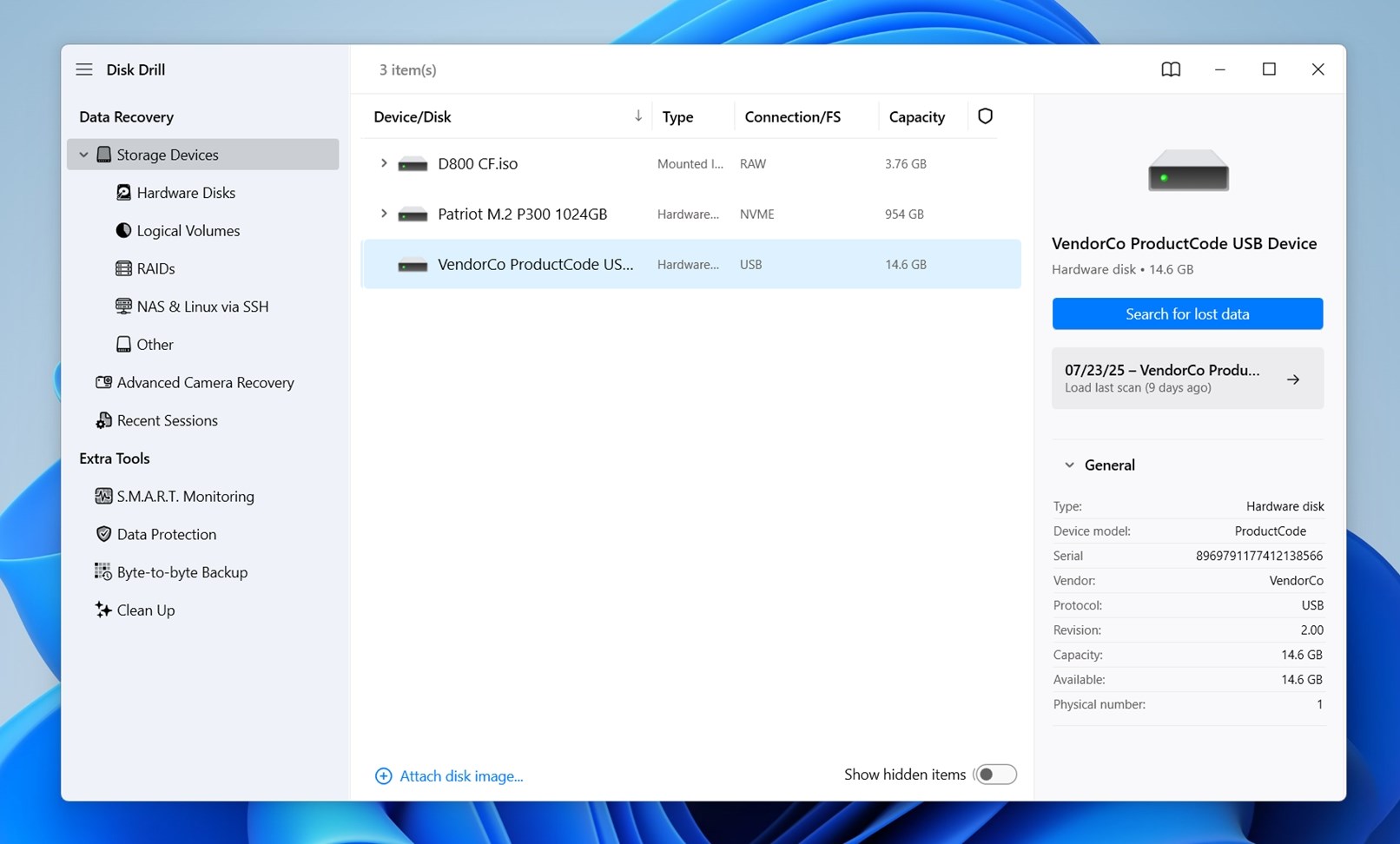Select the D800 CF.iso device name
The width and height of the screenshot is (1400, 844).
point(478,164)
